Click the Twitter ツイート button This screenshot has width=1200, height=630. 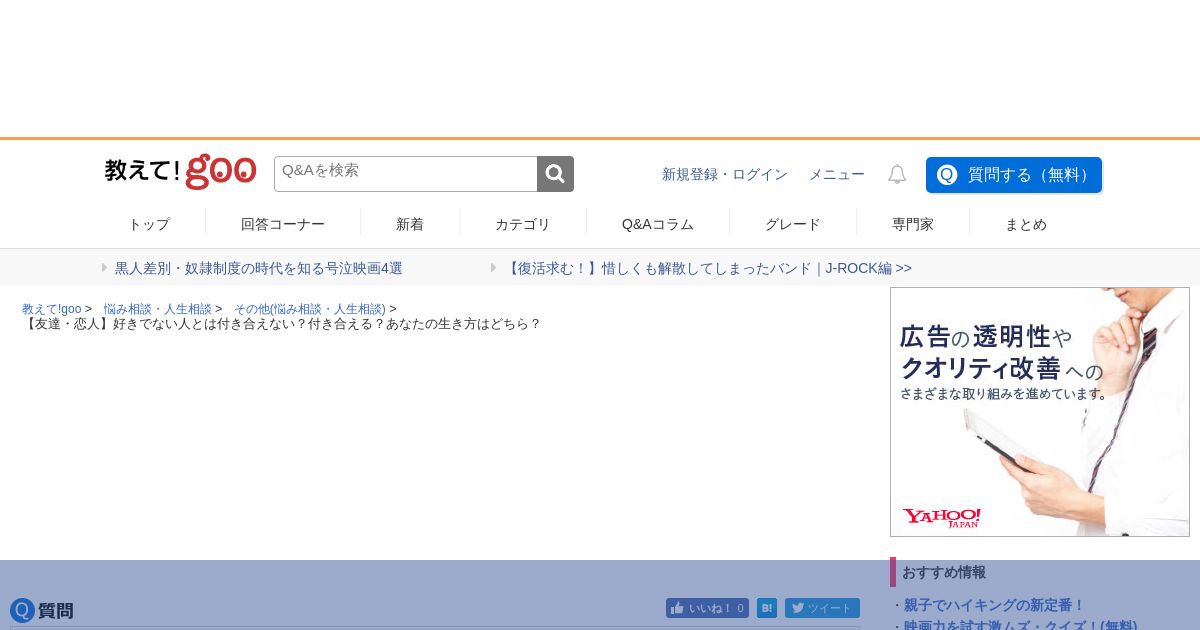tap(822, 608)
